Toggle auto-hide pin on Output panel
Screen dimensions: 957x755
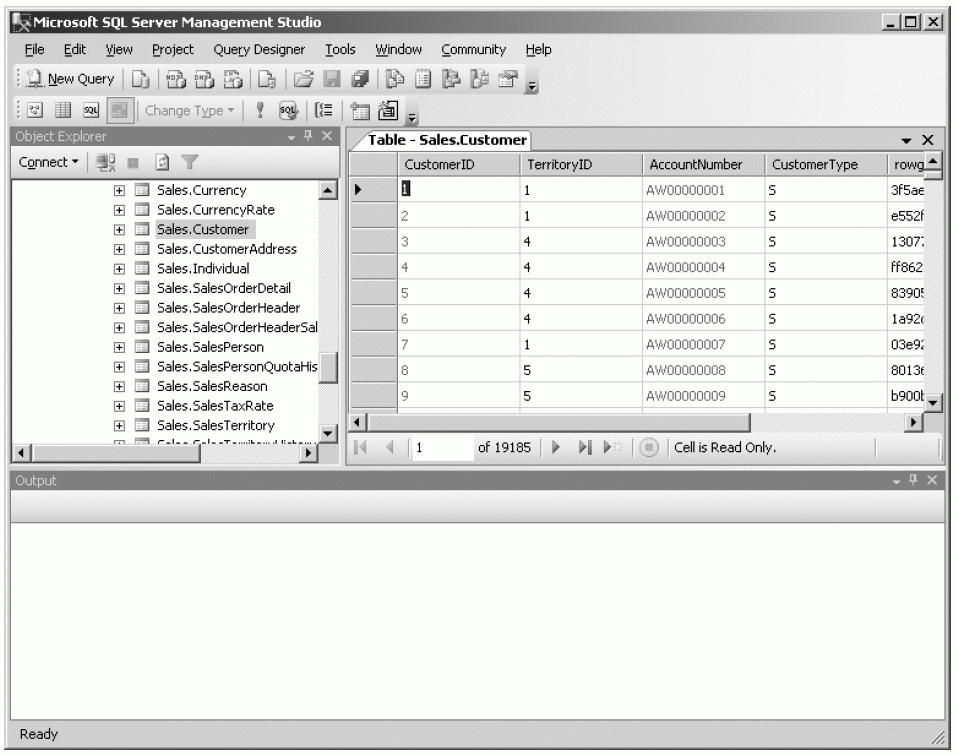(x=913, y=480)
